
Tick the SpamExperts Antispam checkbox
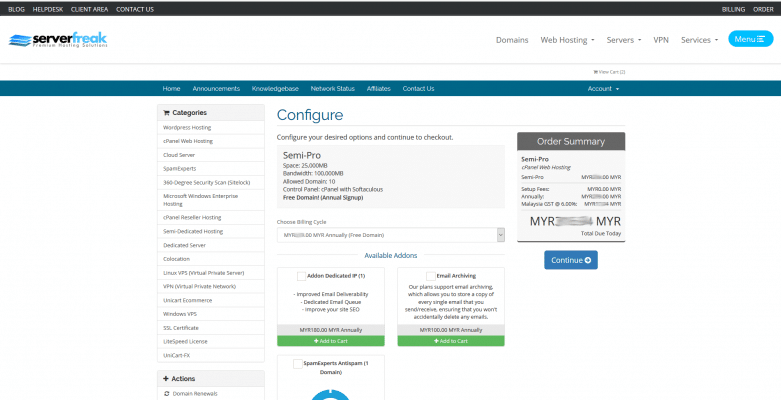[298, 364]
